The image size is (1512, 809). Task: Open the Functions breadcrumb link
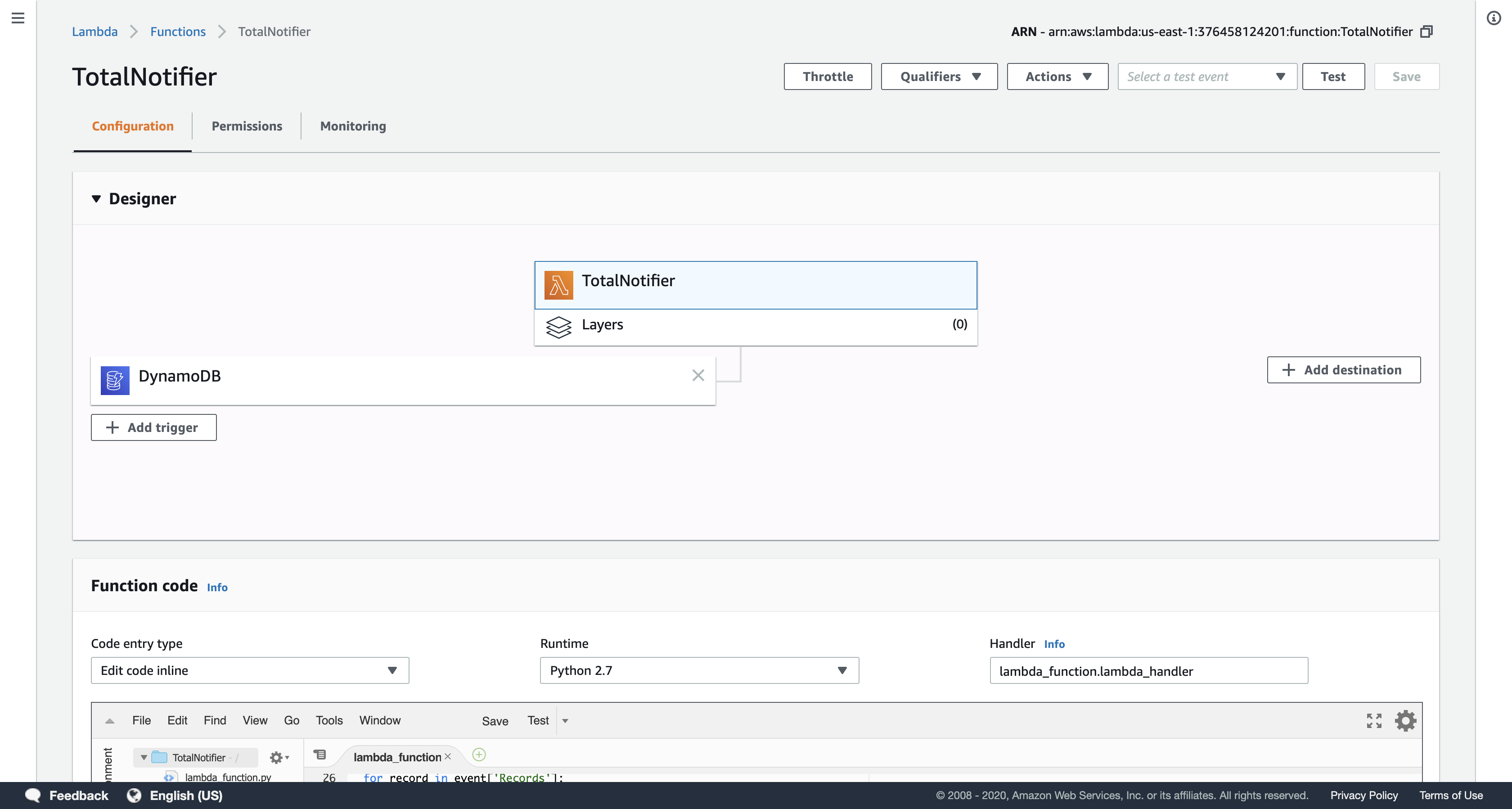click(178, 31)
